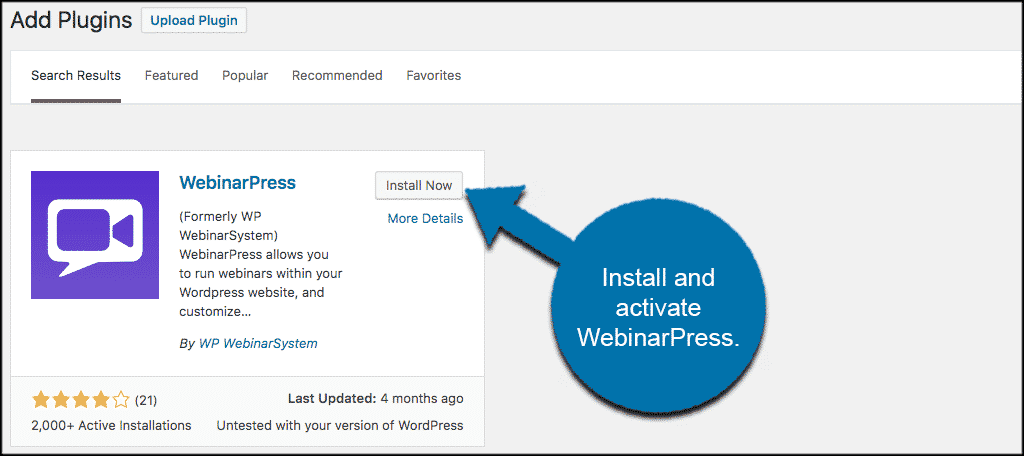Open the Popular plugins tab

point(245,76)
